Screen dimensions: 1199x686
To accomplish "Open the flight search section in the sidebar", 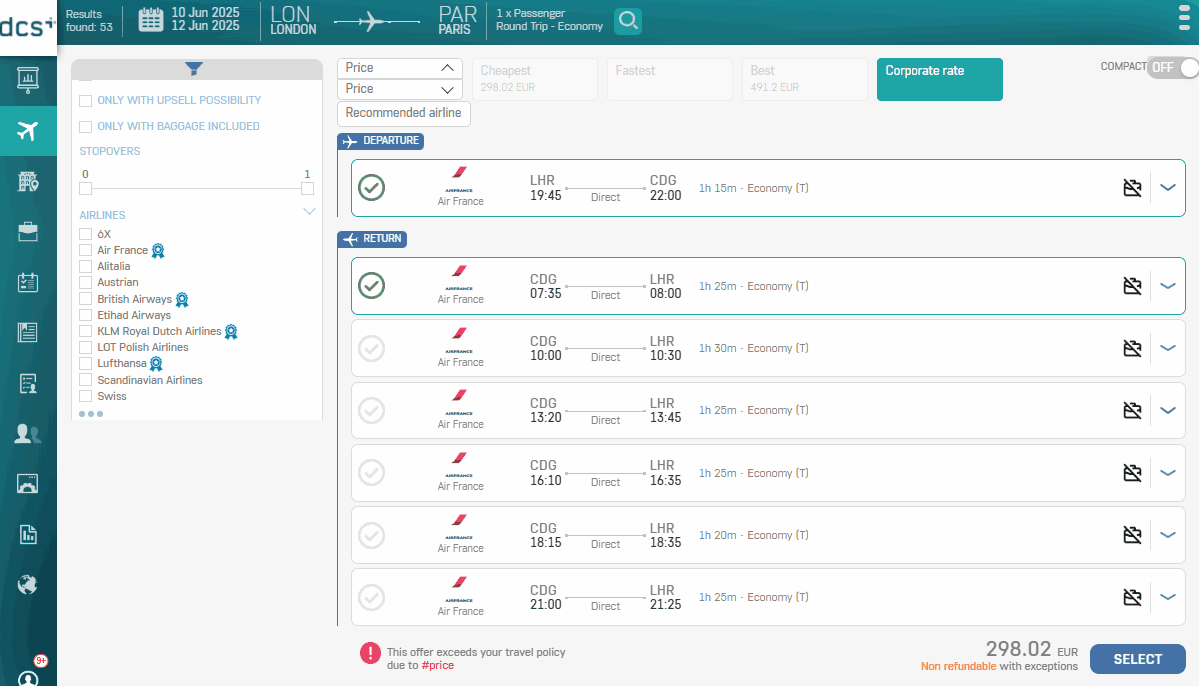I will tap(28, 131).
